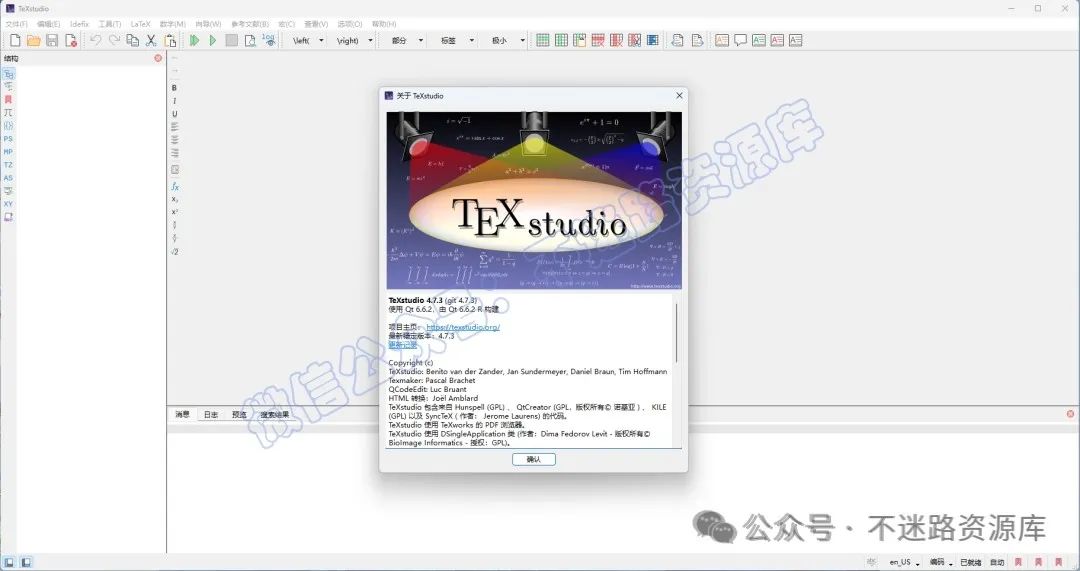Click the Undo arrow in the toolbar
This screenshot has height=571, width=1080.
point(96,41)
